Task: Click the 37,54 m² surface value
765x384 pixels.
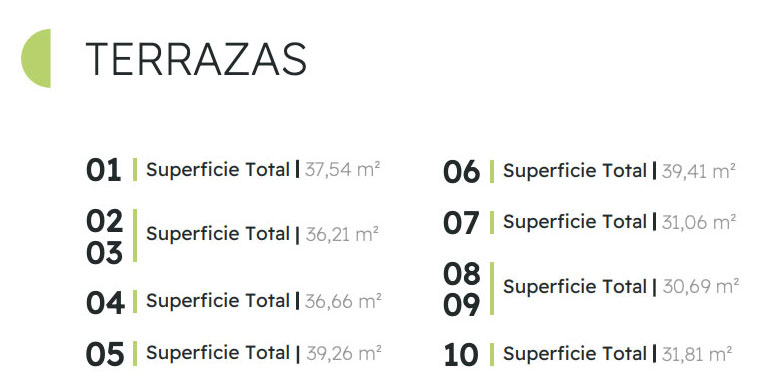Action: coord(342,169)
